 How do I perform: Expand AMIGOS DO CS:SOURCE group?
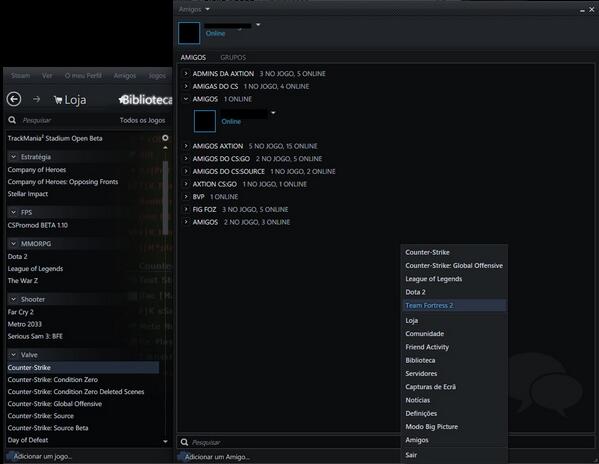coord(186,171)
